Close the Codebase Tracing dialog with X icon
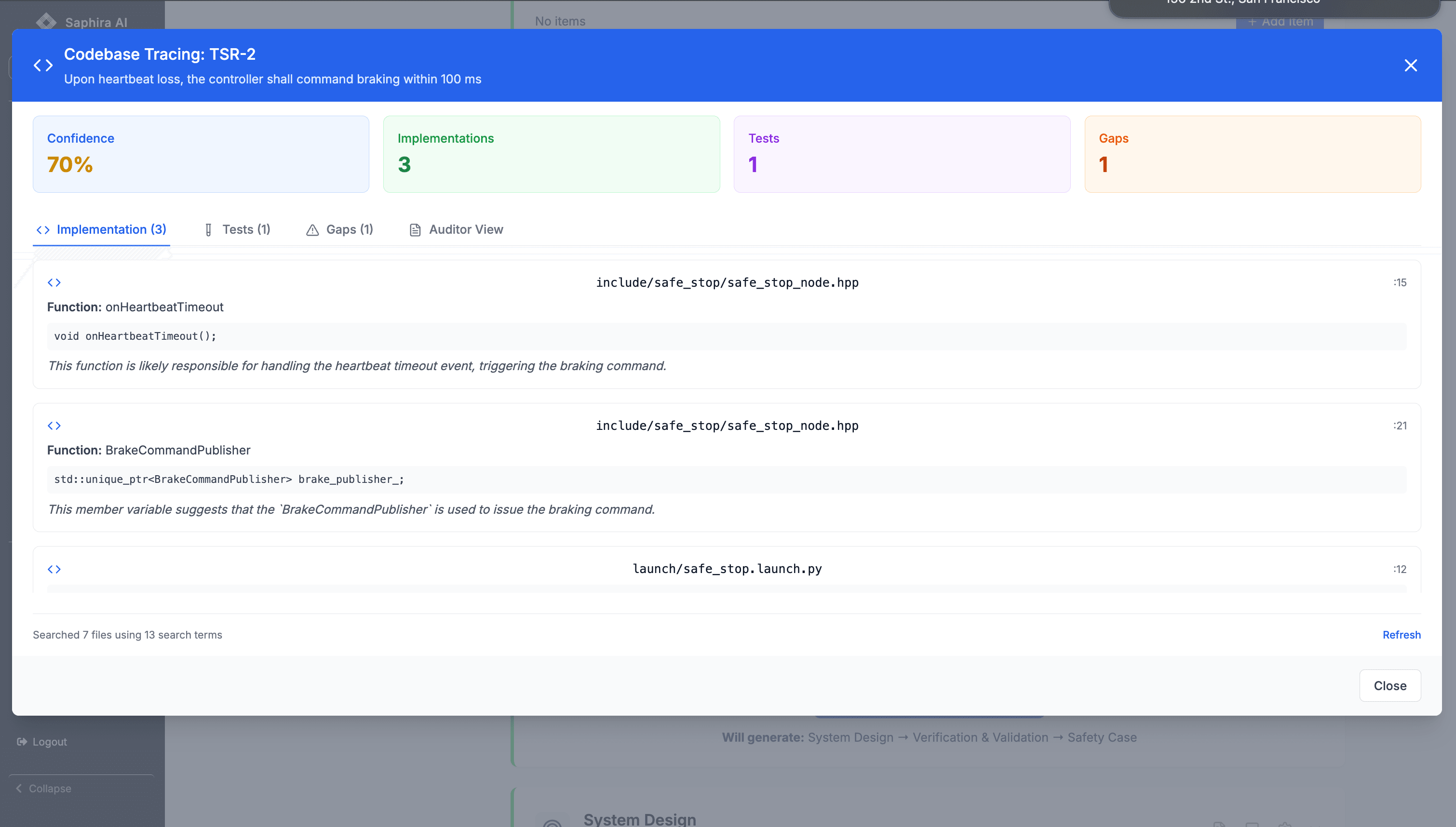 [1410, 66]
